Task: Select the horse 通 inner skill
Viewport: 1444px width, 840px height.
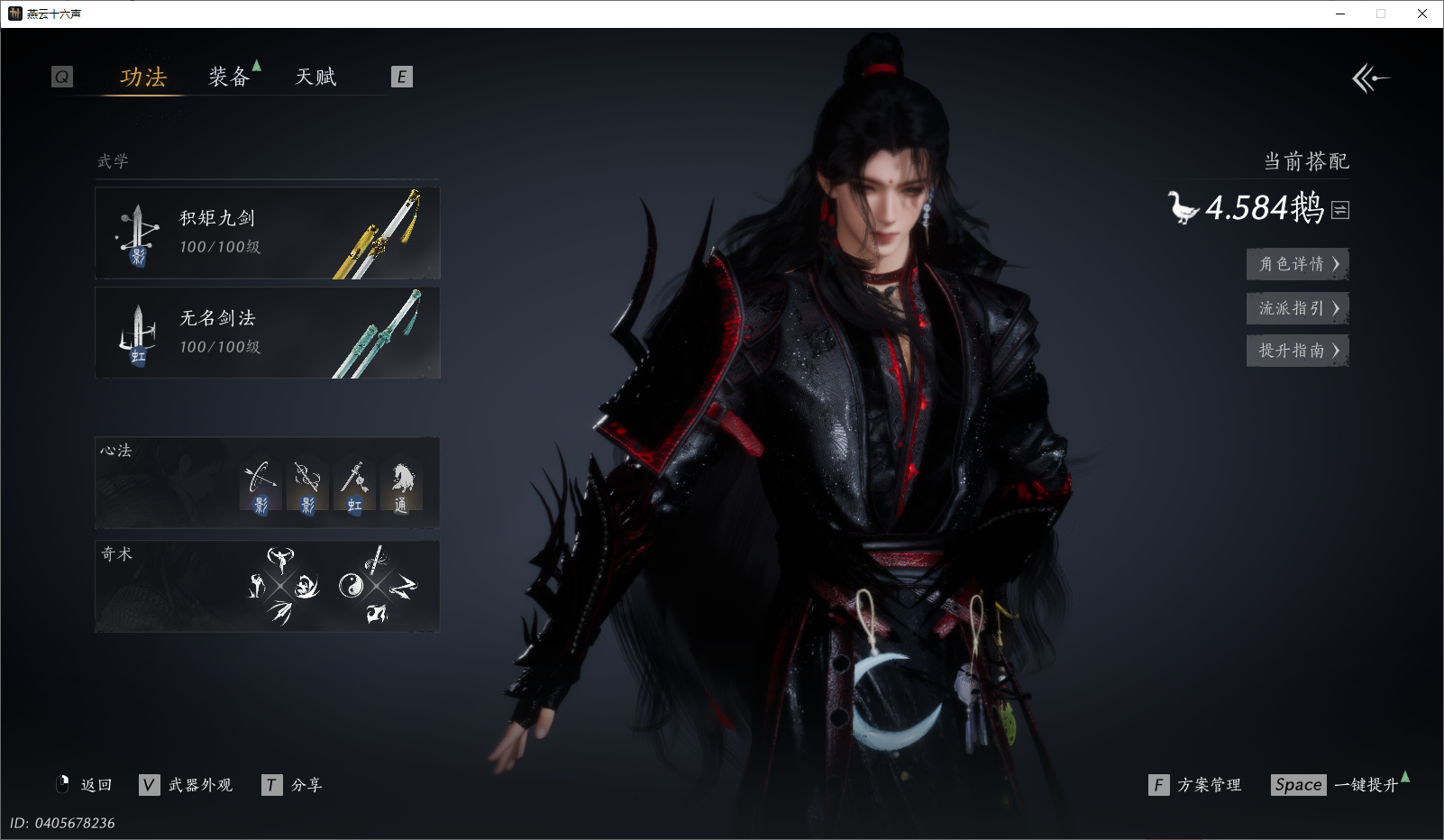Action: pos(401,488)
